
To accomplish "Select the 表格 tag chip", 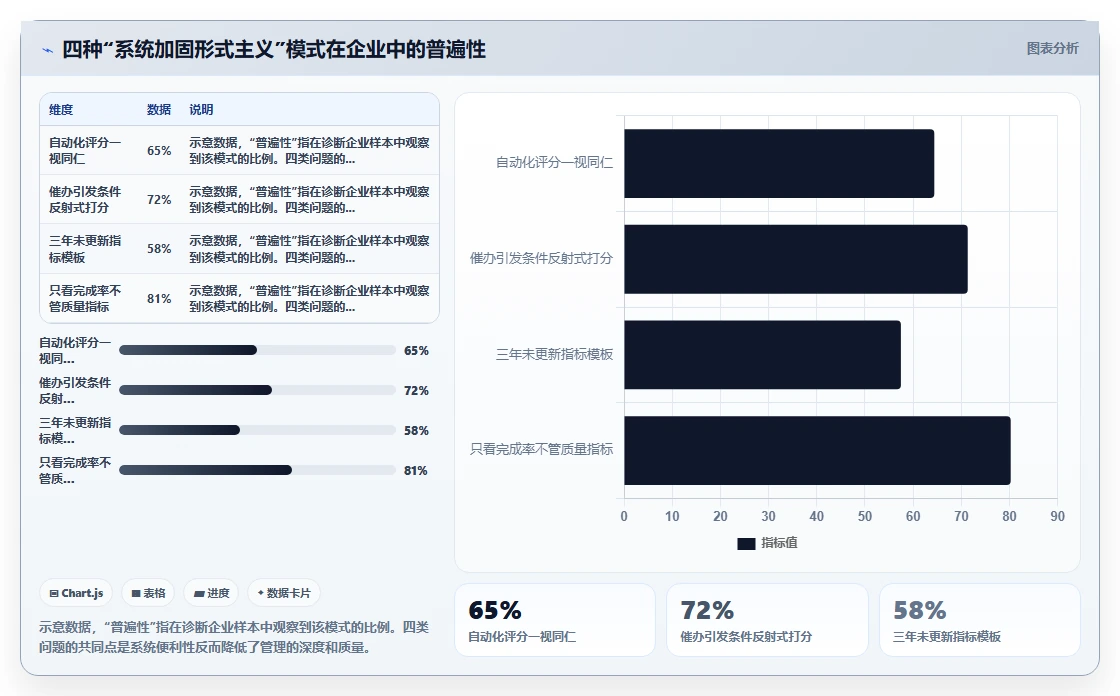I will [148, 593].
